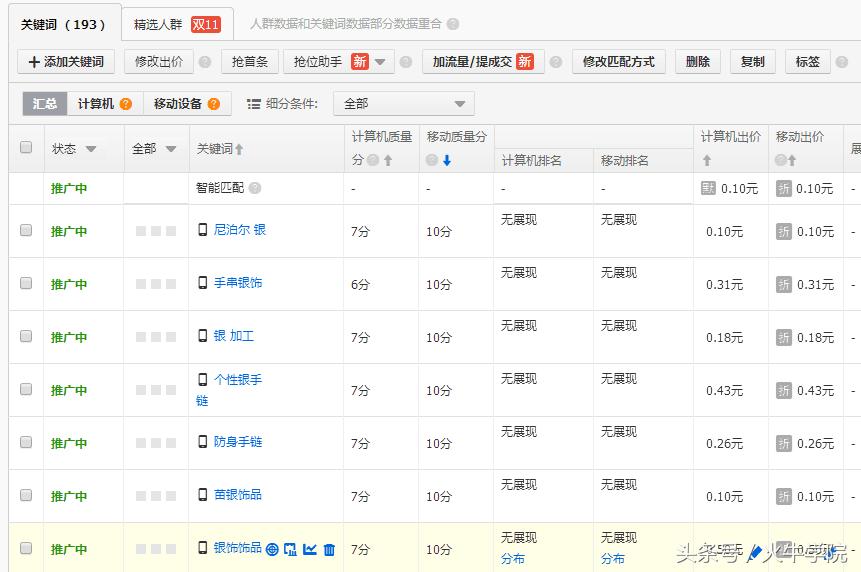
Task: Click the mobile phone icon beside 尼泊尔 银
Action: coord(203,229)
